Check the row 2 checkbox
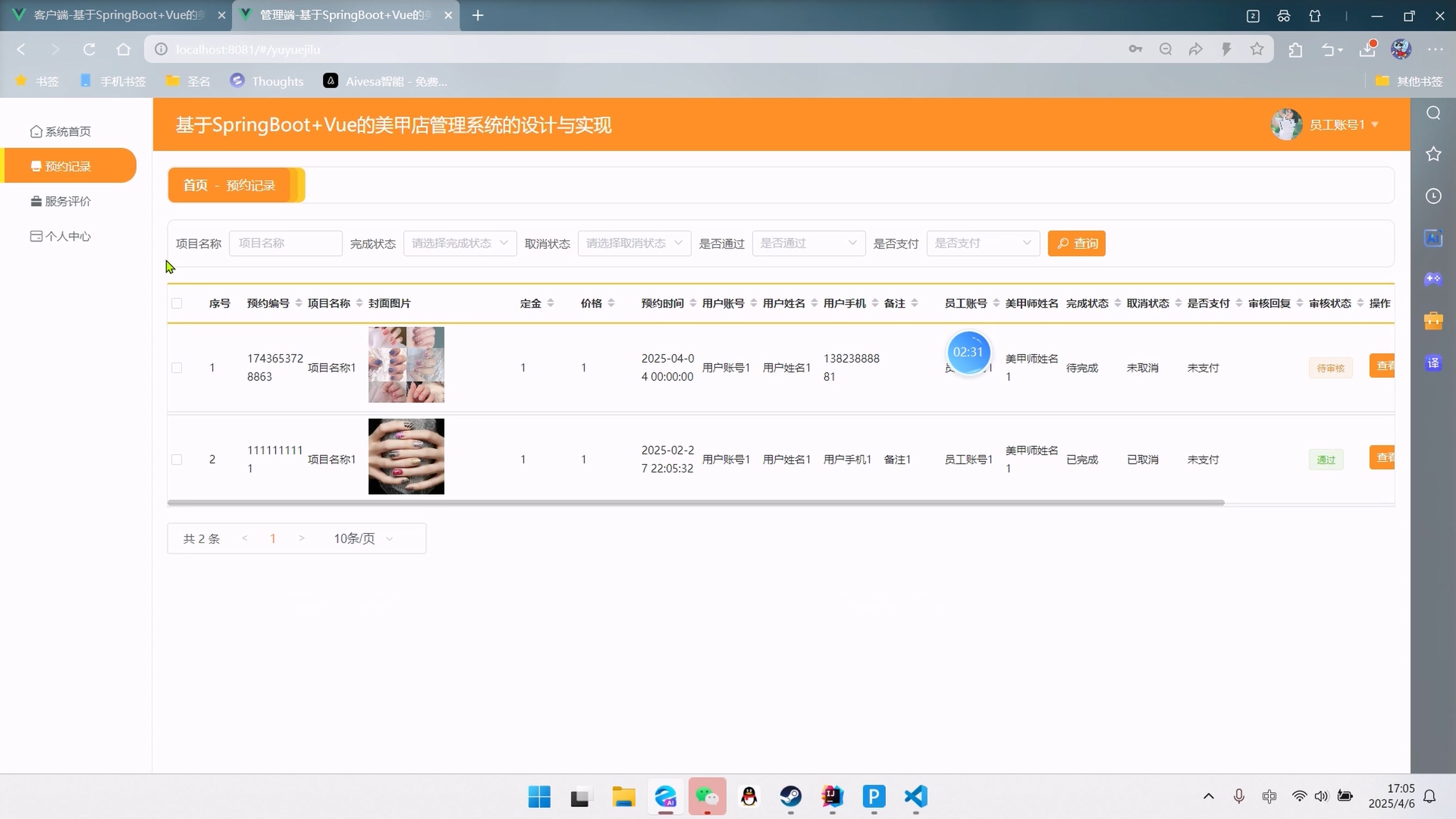The width and height of the screenshot is (1456, 819). [x=177, y=459]
